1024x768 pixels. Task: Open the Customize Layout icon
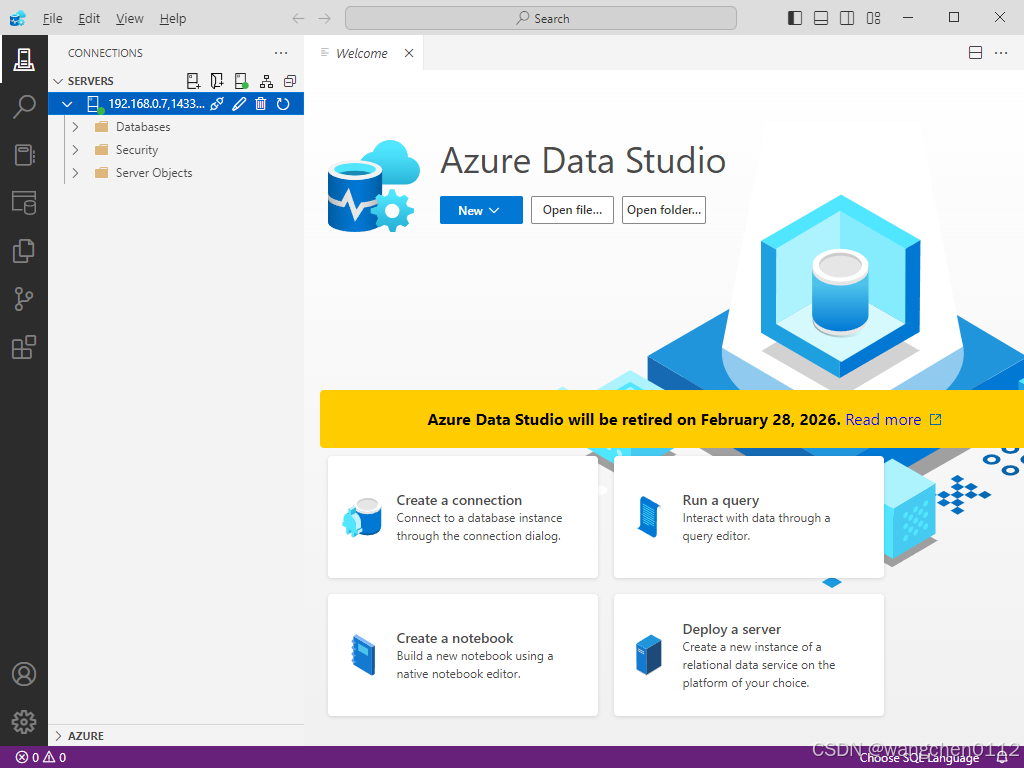[x=873, y=18]
